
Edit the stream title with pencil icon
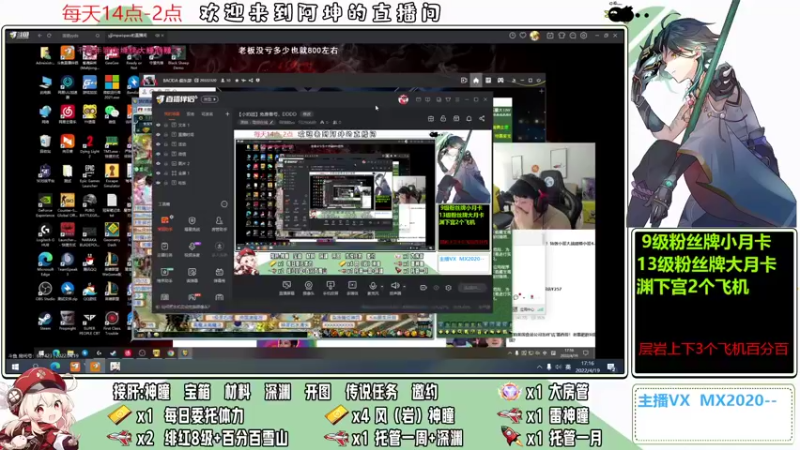272,122
